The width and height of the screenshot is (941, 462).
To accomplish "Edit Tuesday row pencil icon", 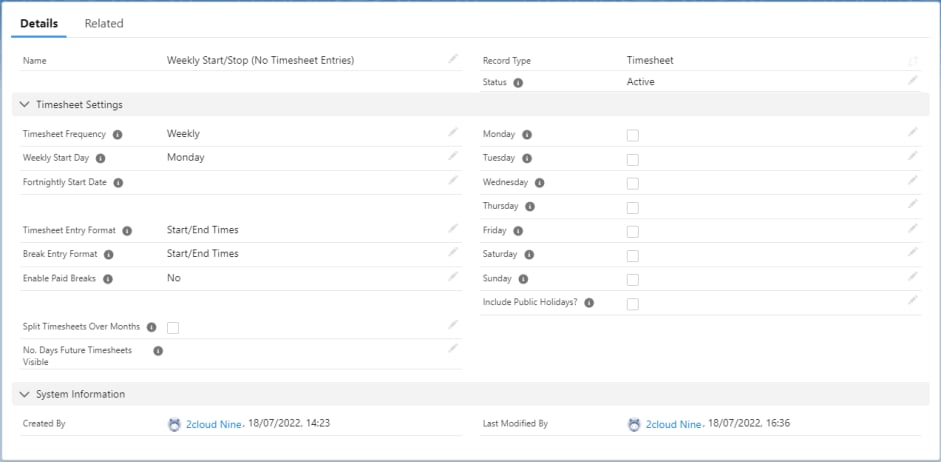I will tap(913, 156).
